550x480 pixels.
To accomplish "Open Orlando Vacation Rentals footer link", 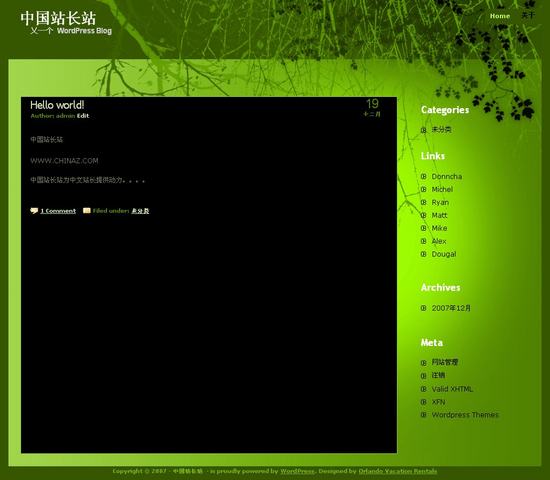I will 398,471.
